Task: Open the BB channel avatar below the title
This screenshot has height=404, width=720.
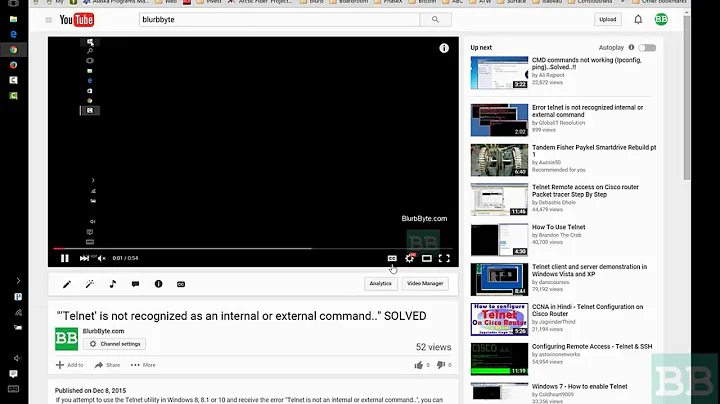Action: click(67, 339)
